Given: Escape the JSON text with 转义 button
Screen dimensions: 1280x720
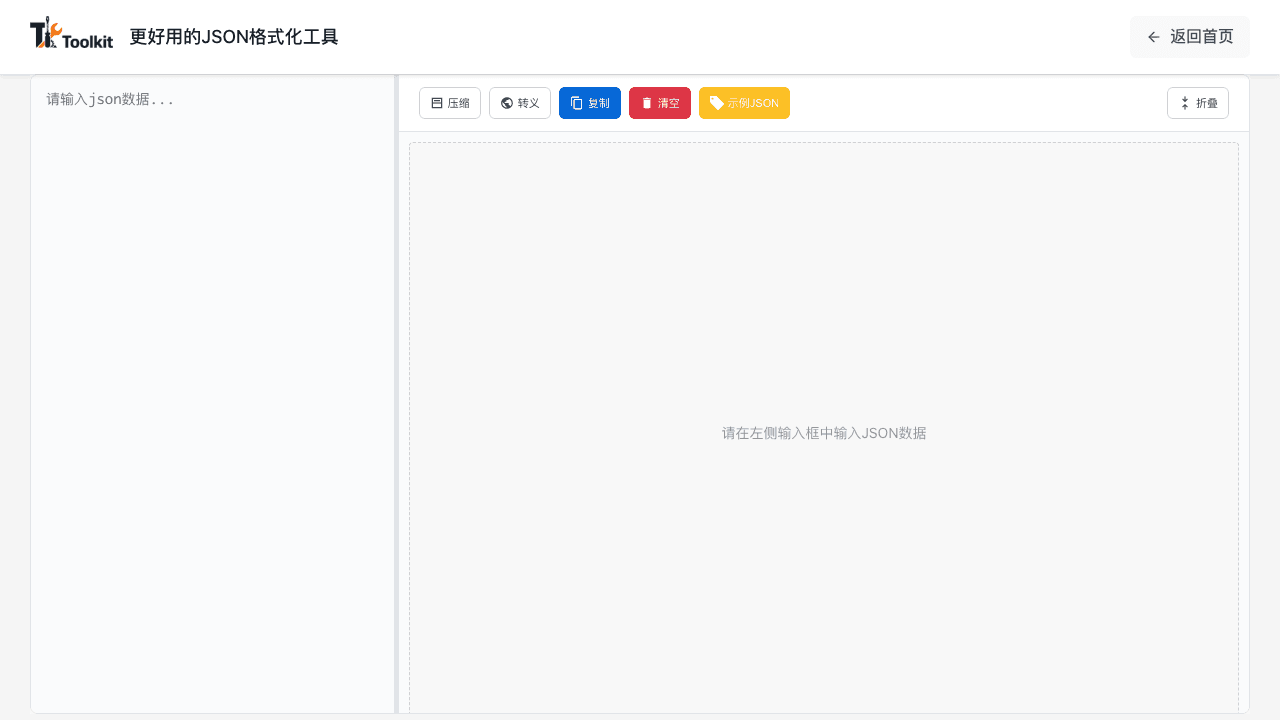Looking at the screenshot, I should [x=519, y=103].
